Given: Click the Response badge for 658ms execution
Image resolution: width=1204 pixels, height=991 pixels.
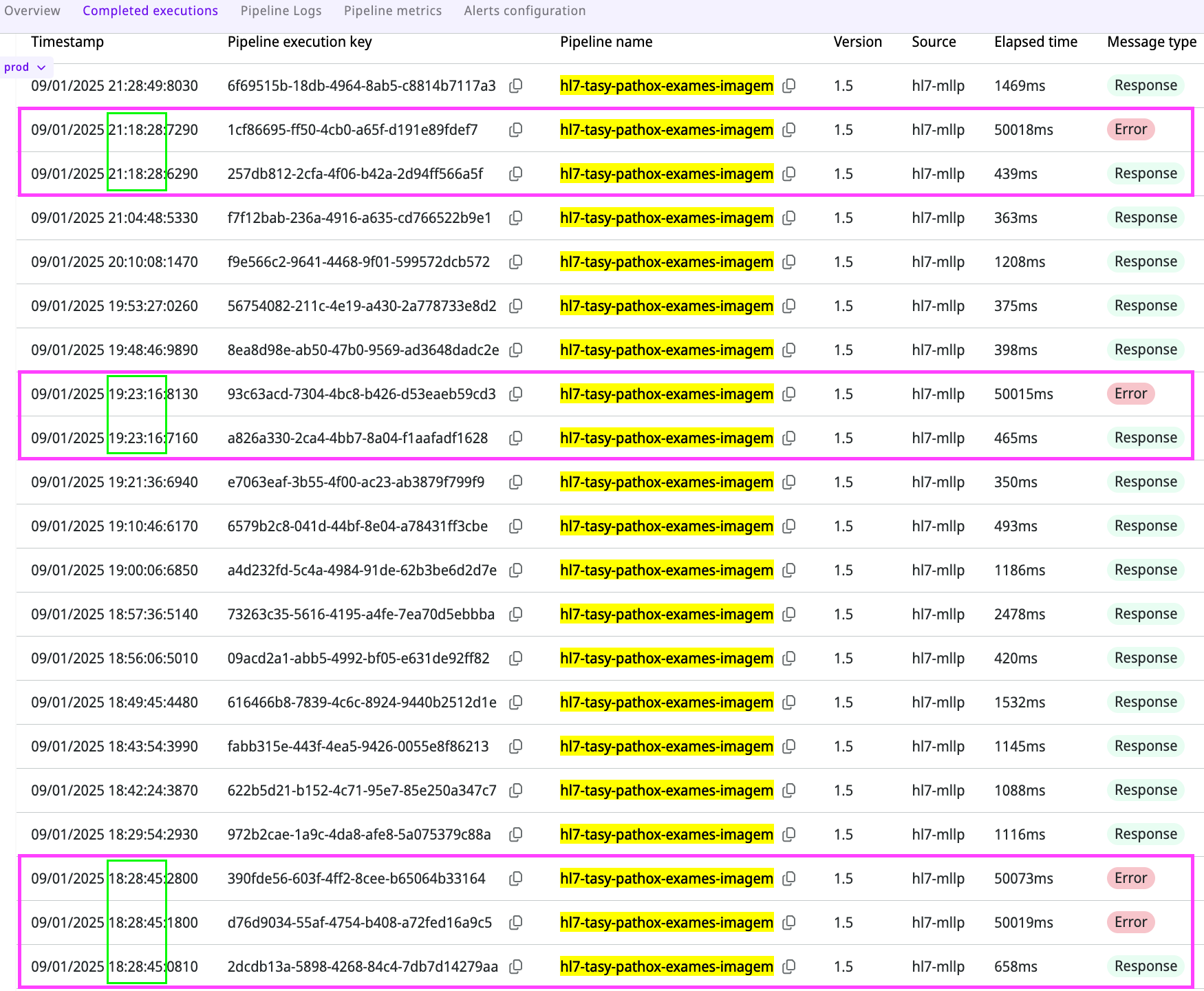Looking at the screenshot, I should pyautogui.click(x=1146, y=966).
